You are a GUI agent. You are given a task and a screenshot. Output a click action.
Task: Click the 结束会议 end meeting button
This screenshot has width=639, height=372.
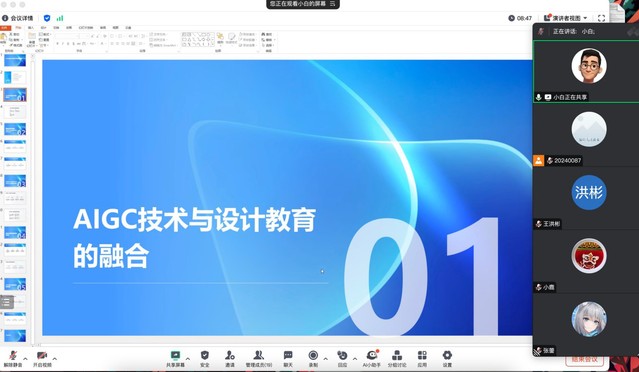point(585,359)
